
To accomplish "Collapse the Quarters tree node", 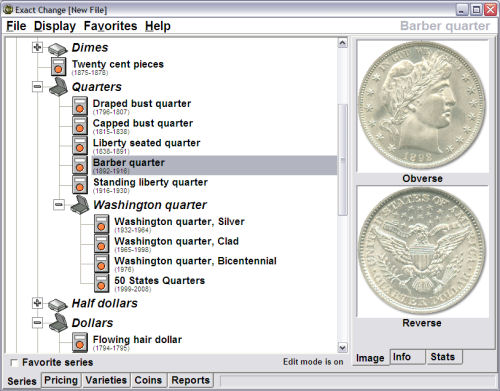I will click(x=37, y=87).
